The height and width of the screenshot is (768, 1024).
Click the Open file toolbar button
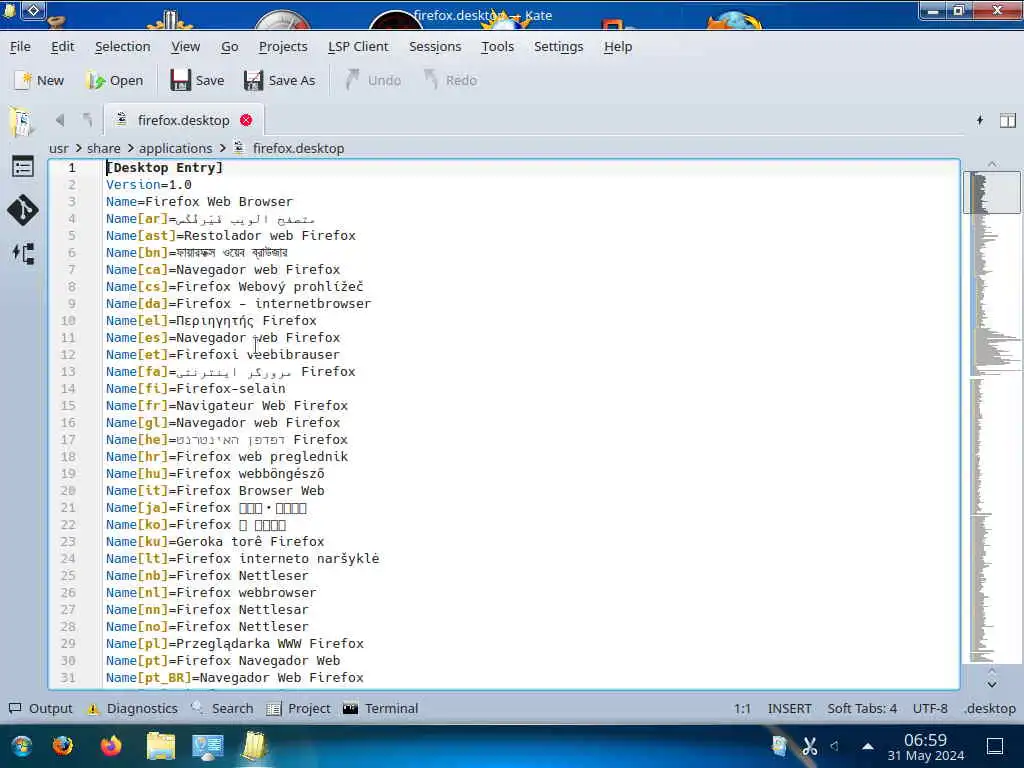(x=115, y=80)
